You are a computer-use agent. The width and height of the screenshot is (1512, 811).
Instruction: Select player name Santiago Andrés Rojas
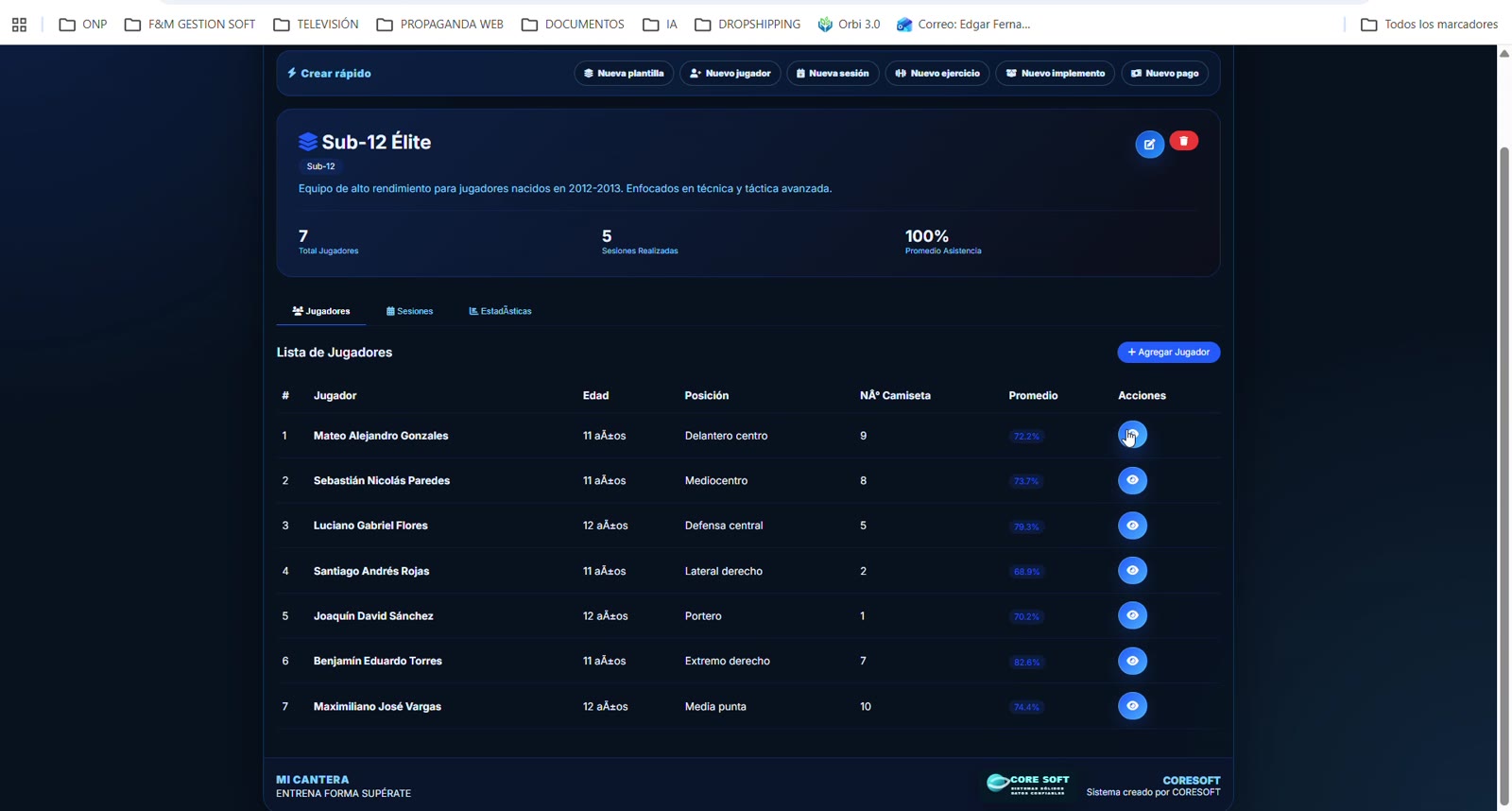coord(371,571)
